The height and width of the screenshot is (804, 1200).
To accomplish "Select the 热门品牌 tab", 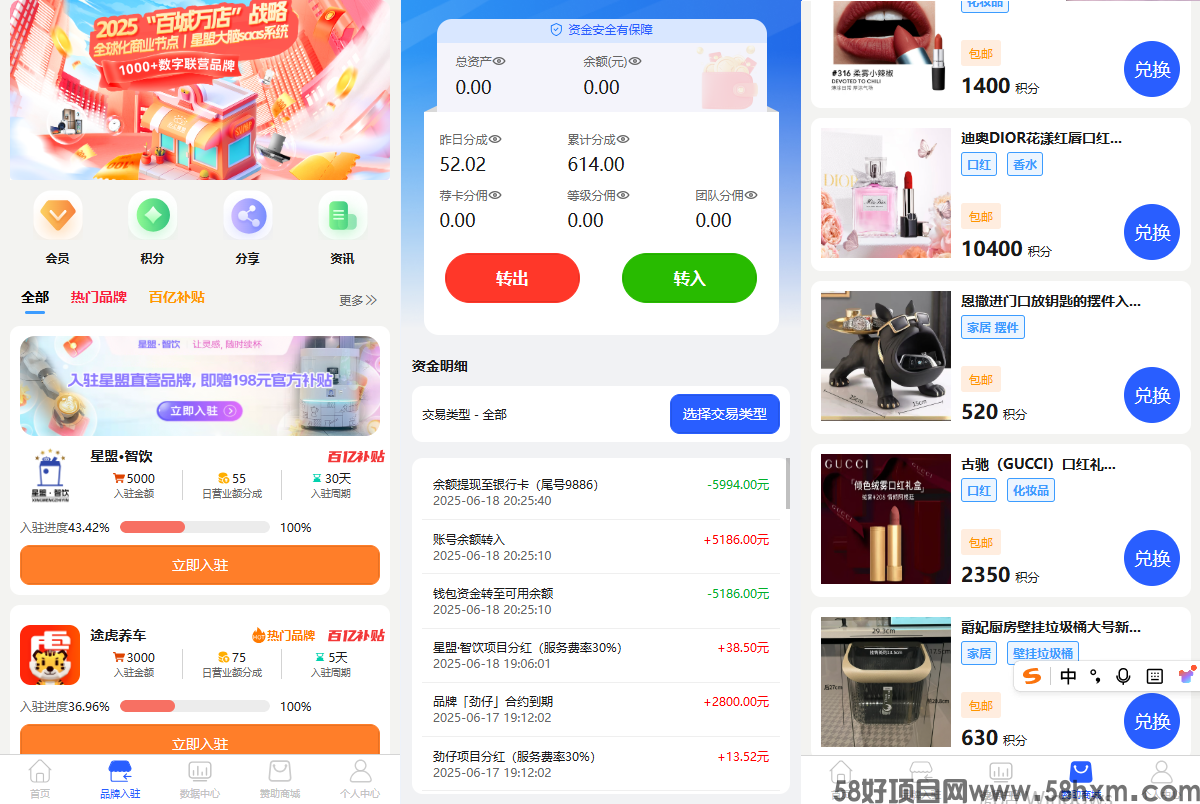I will pos(99,297).
